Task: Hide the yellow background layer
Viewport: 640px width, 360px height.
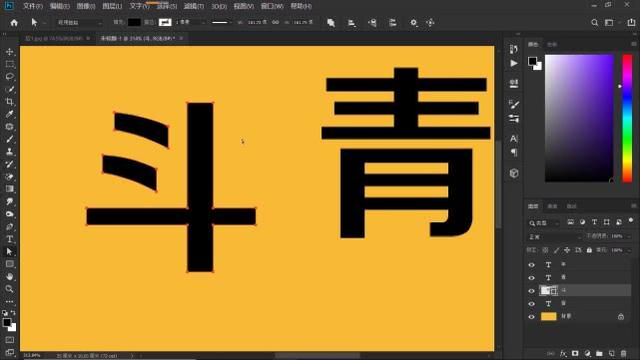Action: coord(531,317)
